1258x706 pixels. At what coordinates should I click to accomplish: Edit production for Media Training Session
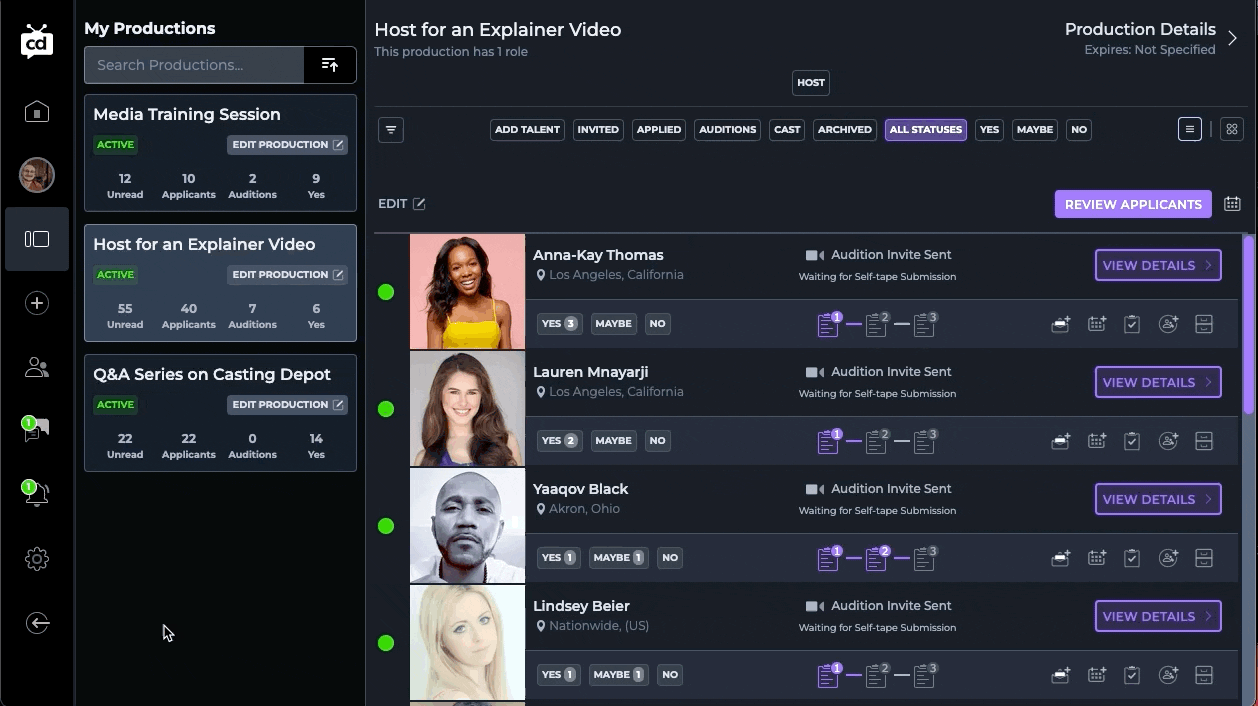click(x=287, y=145)
